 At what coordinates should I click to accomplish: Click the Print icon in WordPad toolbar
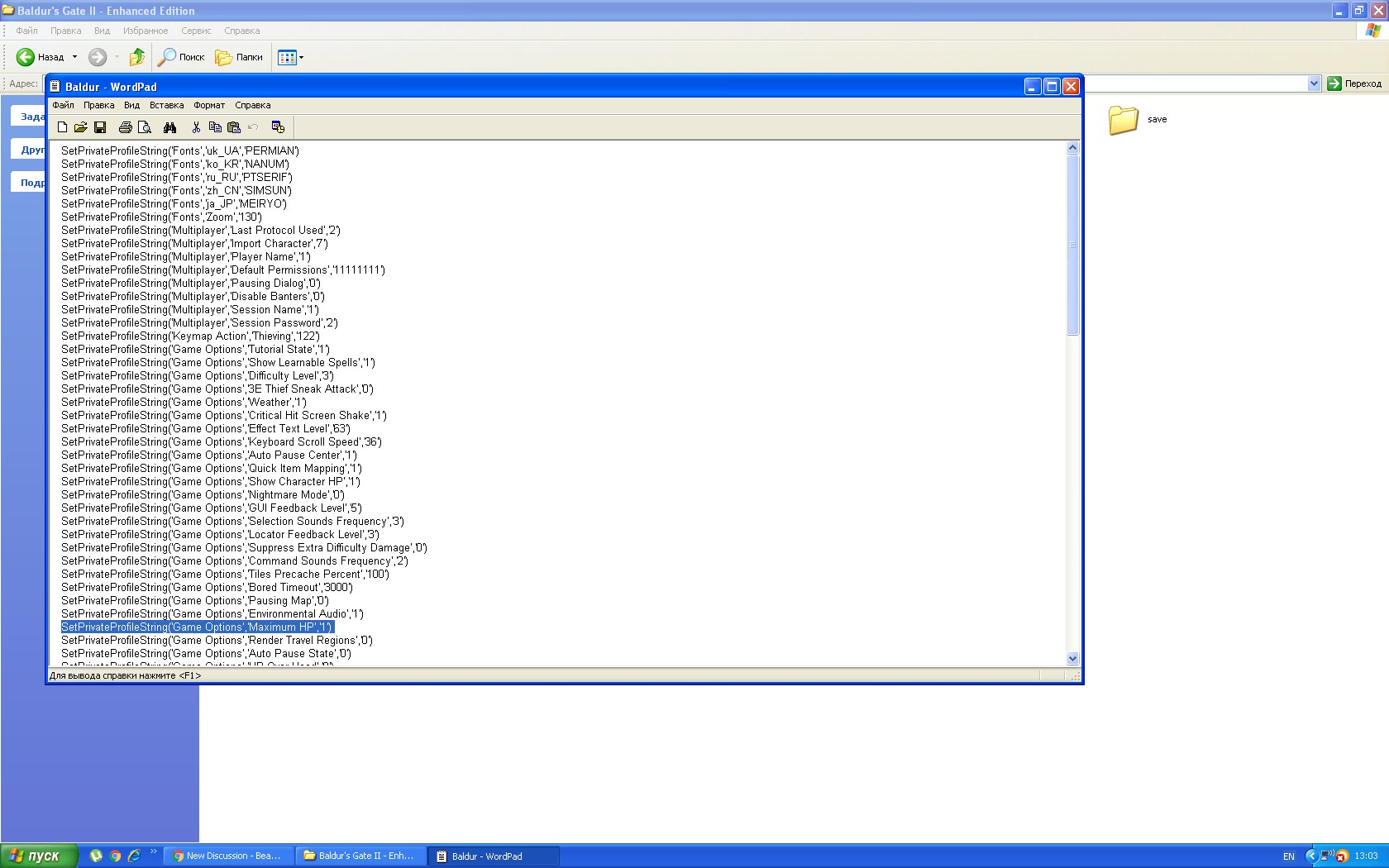(x=125, y=127)
